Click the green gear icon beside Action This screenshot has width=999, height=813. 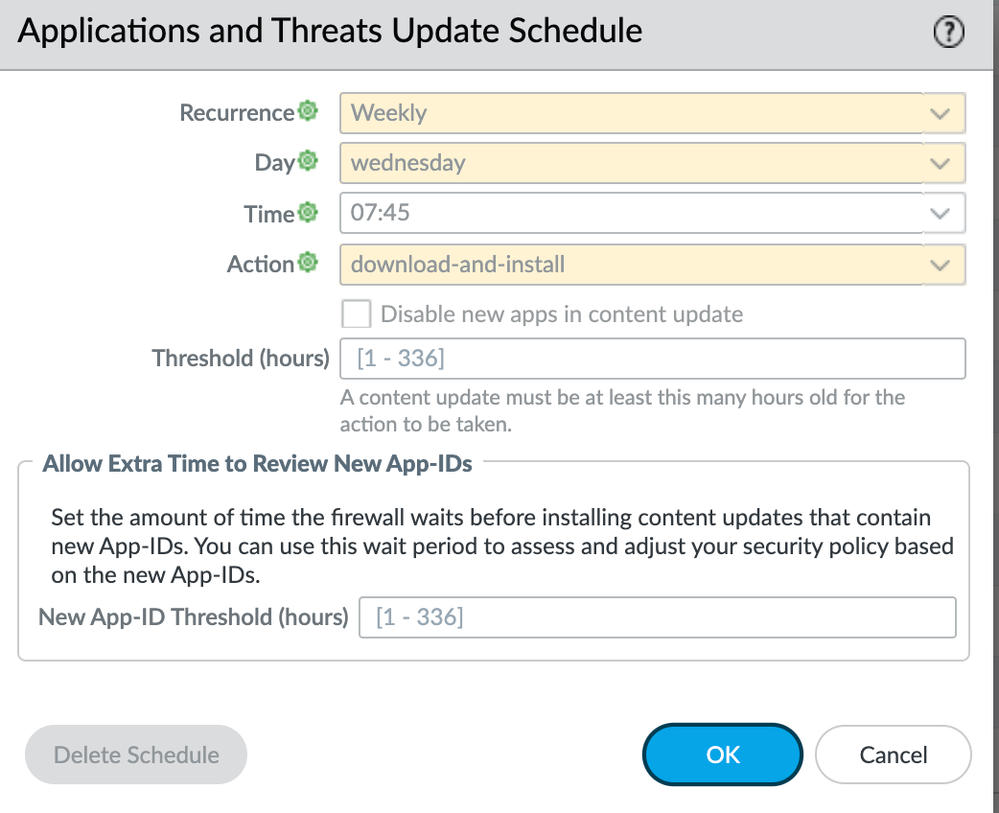(308, 263)
